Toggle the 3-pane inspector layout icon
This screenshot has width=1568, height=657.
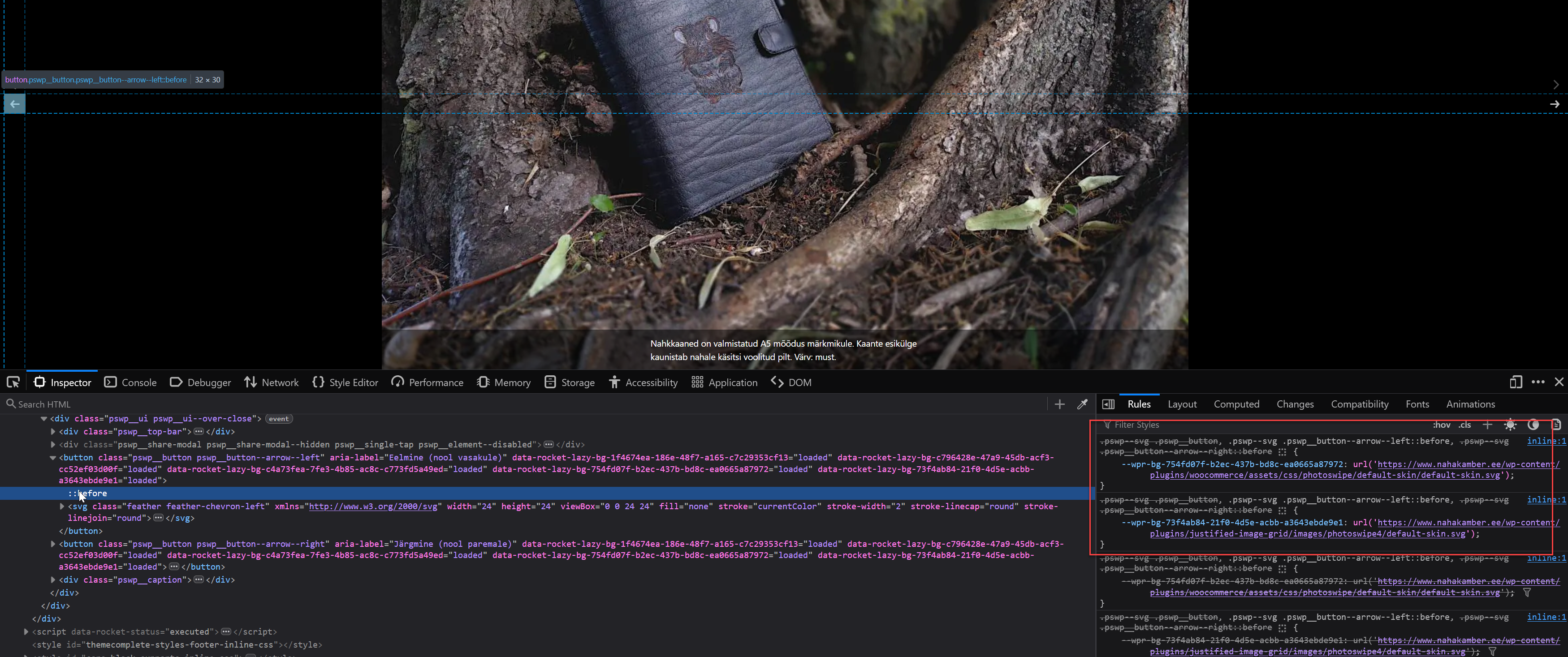pos(1108,404)
